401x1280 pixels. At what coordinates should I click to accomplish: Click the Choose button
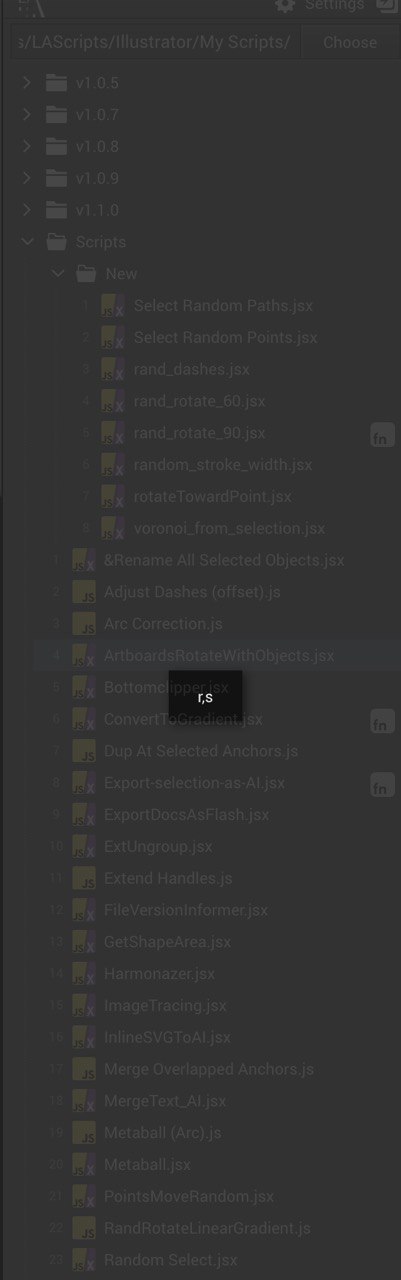[x=350, y=42]
